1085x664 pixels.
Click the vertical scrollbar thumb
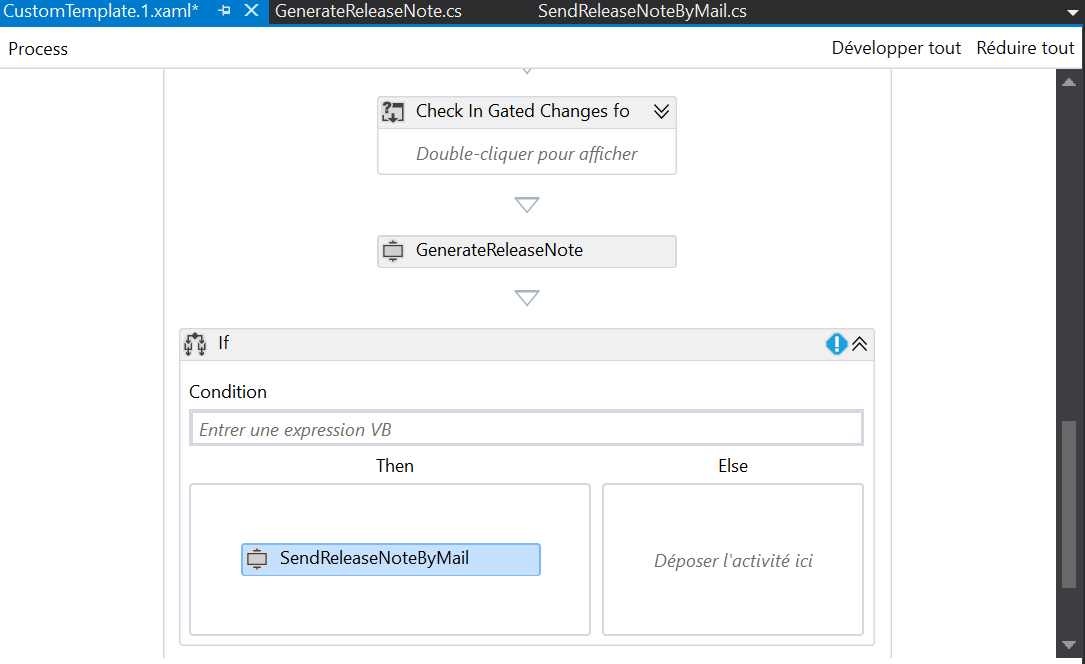1069,504
